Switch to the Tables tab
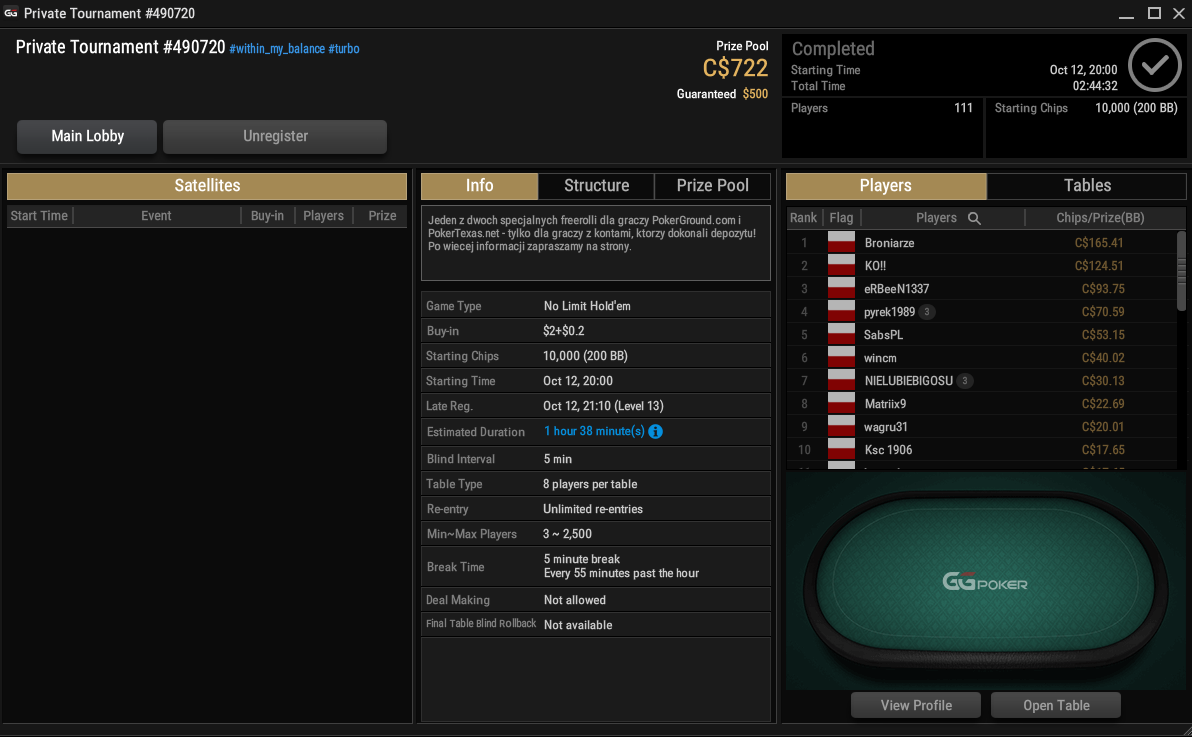The width and height of the screenshot is (1192, 737). [x=1086, y=186]
